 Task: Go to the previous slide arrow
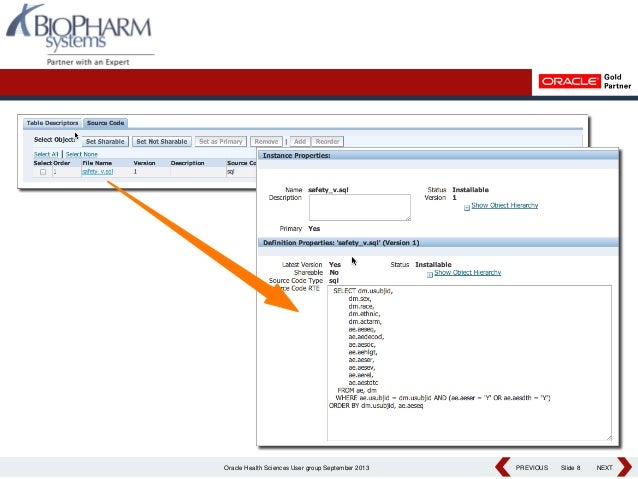click(503, 467)
